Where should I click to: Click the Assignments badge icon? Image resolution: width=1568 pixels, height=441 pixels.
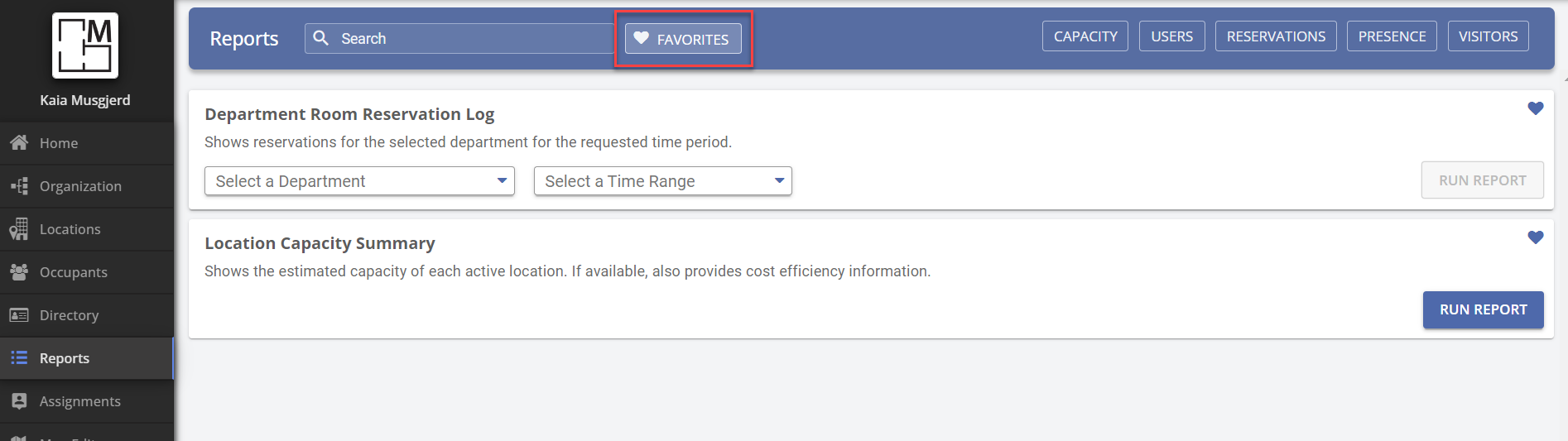[19, 400]
